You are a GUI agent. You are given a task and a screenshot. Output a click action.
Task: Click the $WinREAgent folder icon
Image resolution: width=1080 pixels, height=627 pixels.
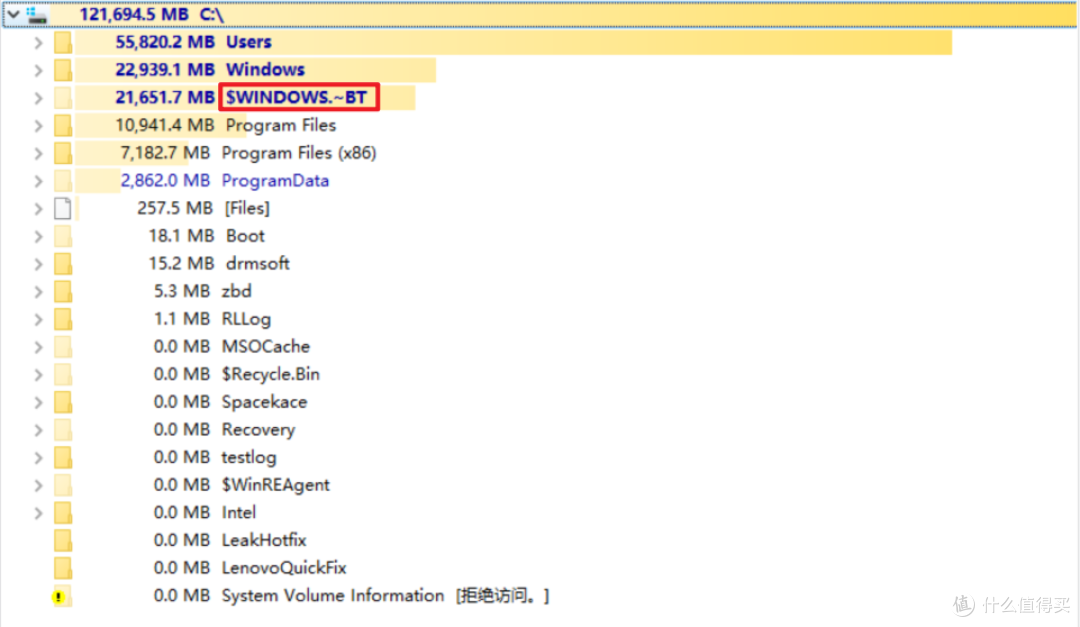[63, 485]
